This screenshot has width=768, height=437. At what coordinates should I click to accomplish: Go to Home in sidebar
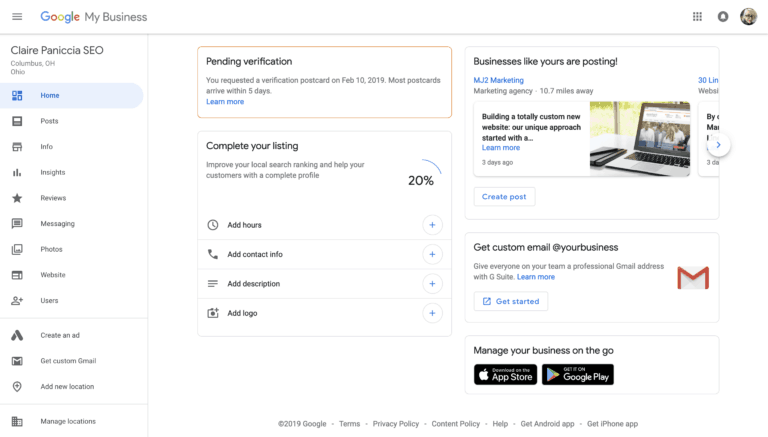point(72,96)
